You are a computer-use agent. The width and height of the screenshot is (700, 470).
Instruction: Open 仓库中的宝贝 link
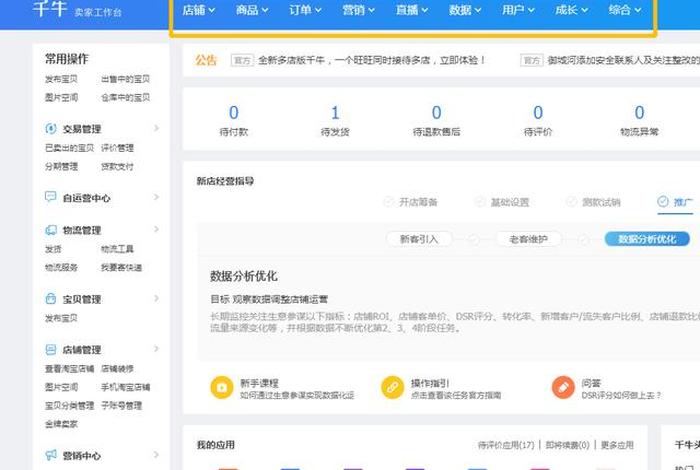tap(125, 97)
